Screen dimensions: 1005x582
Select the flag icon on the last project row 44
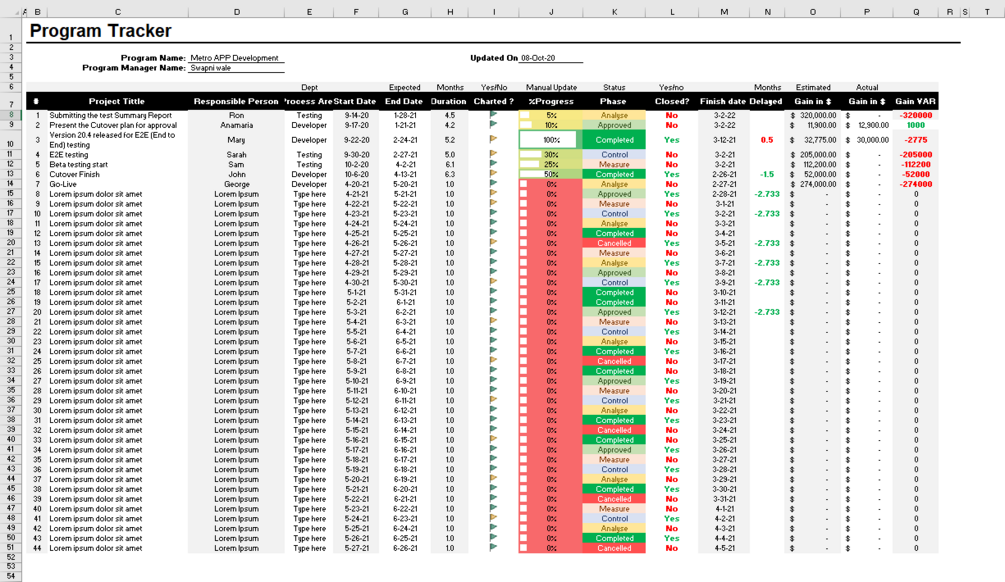[491, 547]
